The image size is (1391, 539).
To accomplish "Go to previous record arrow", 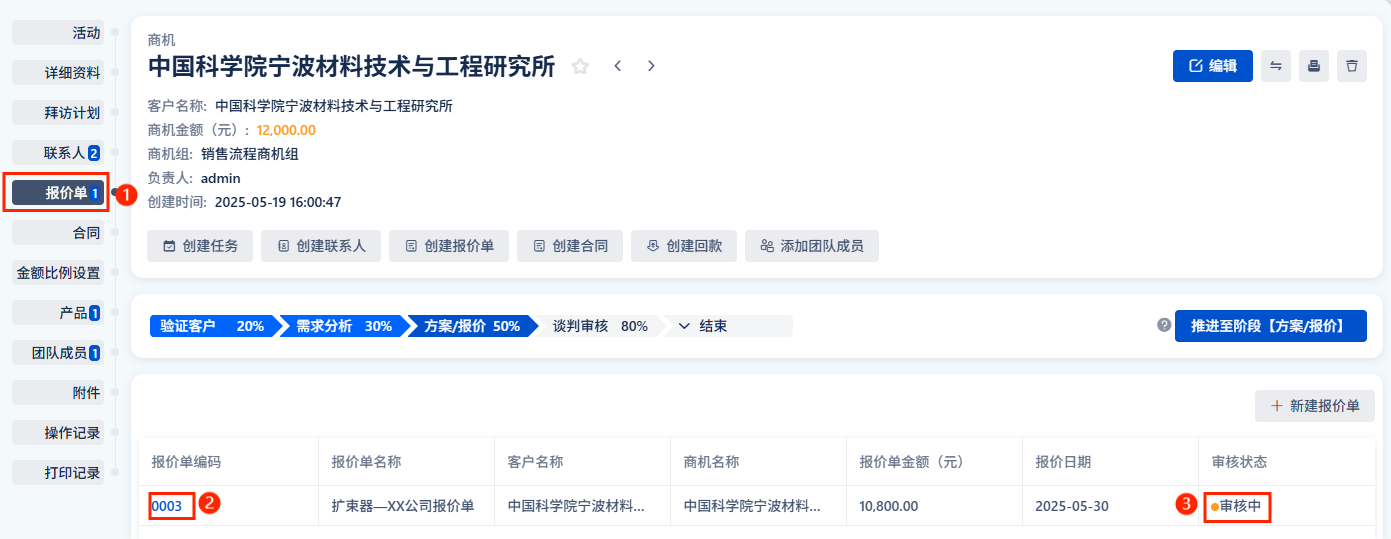I will tap(618, 66).
